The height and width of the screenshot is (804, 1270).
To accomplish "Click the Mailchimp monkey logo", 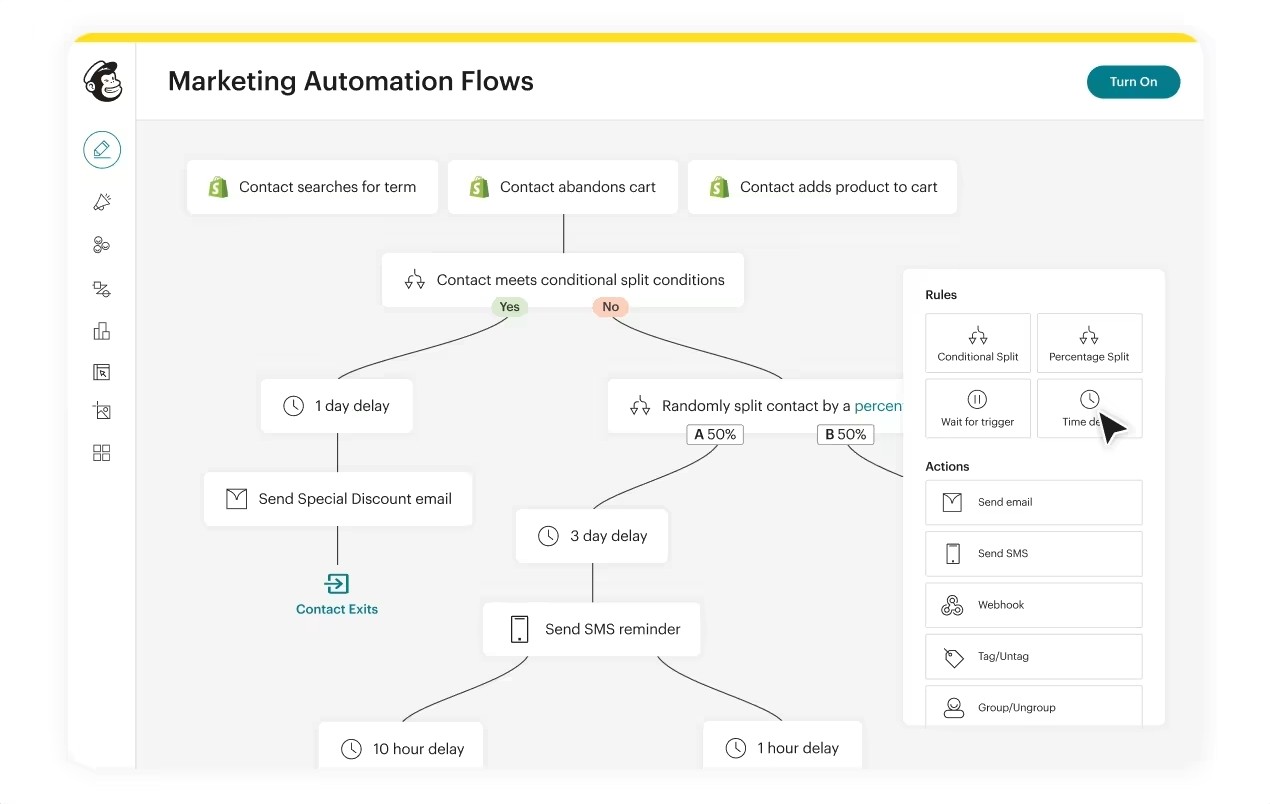I will coord(102,82).
